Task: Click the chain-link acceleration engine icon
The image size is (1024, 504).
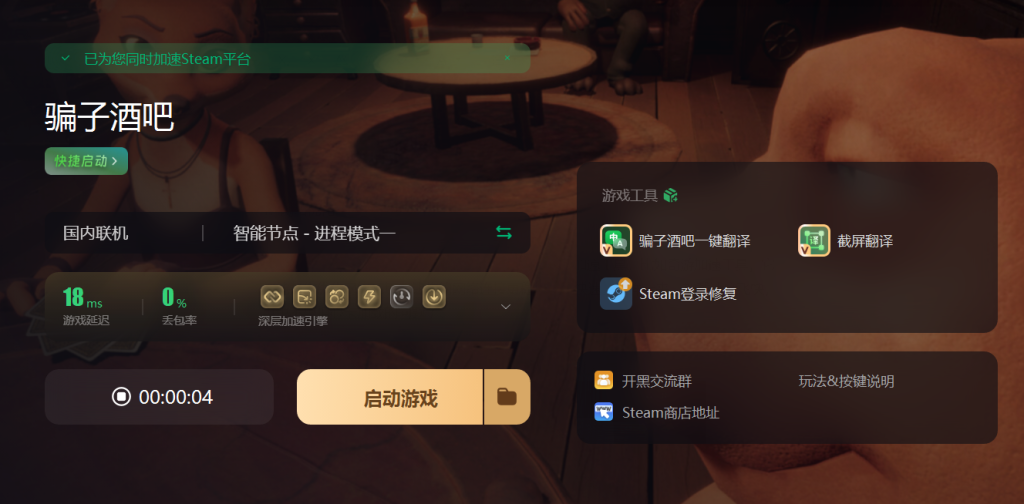Action: tap(272, 297)
